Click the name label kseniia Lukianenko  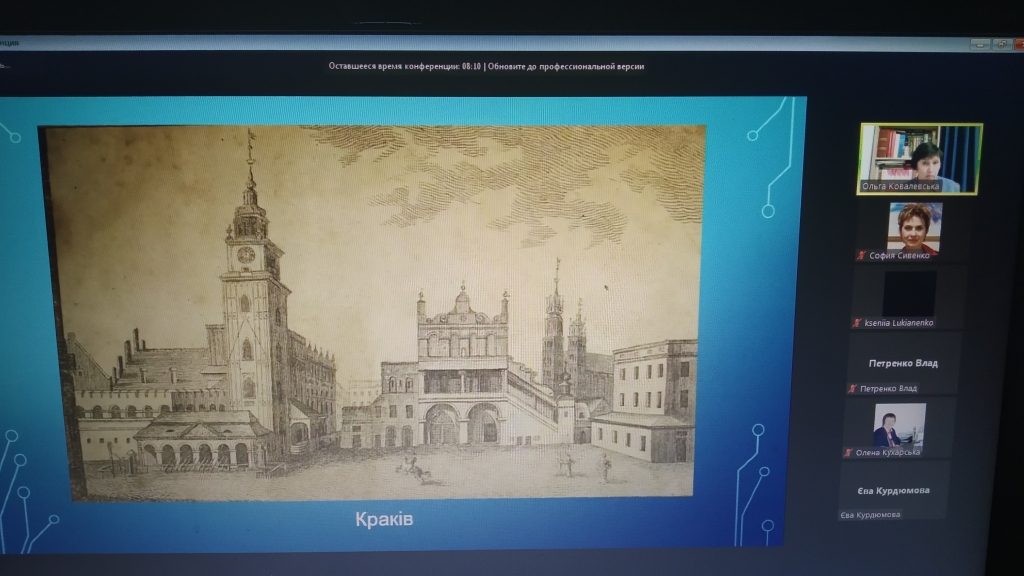[x=899, y=323]
